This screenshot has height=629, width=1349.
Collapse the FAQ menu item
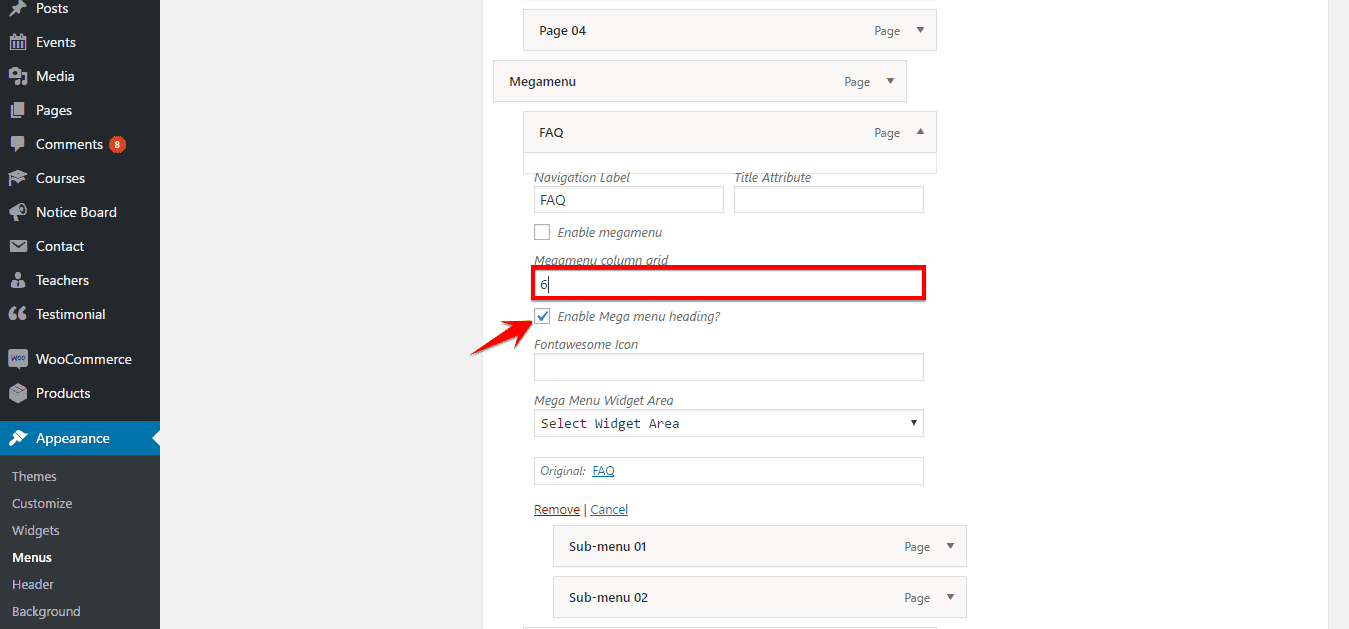coord(920,132)
